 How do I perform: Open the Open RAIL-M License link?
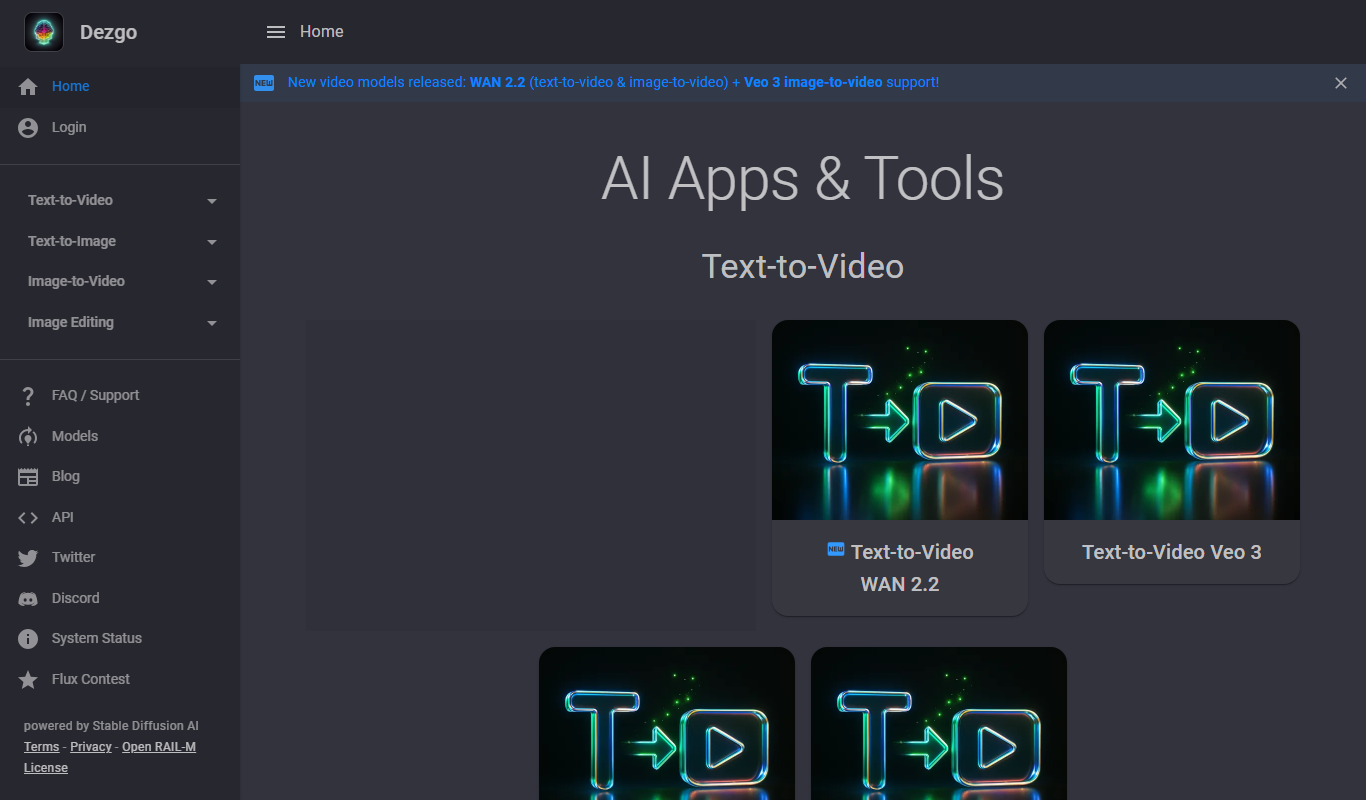pyautogui.click(x=110, y=757)
